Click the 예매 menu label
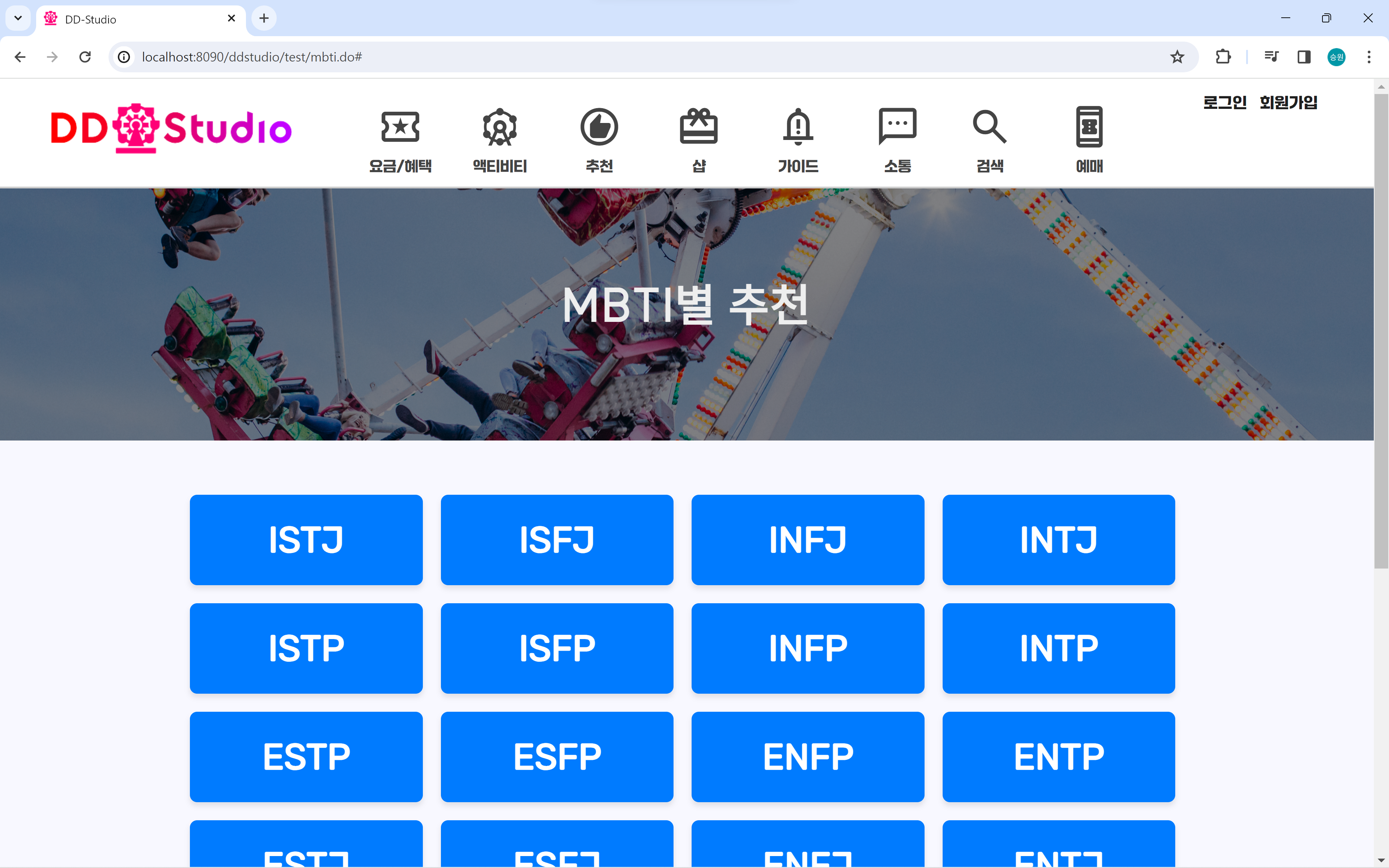The height and width of the screenshot is (868, 1389). pyautogui.click(x=1089, y=166)
